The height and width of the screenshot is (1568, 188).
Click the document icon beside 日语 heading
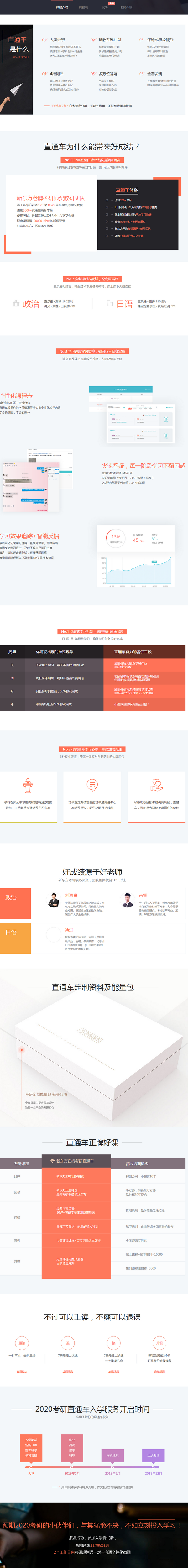[110, 303]
